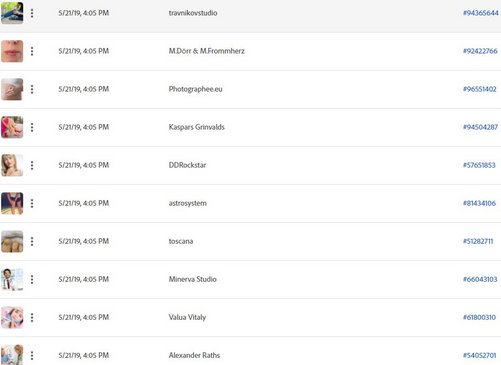Select the lips thumbnail by M.Dörr & M.Frommherz
The image size is (501, 365).
tap(12, 51)
